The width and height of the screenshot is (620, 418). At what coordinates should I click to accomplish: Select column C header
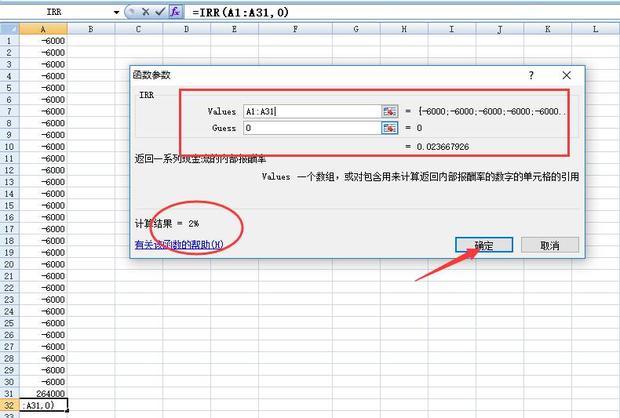(x=138, y=29)
